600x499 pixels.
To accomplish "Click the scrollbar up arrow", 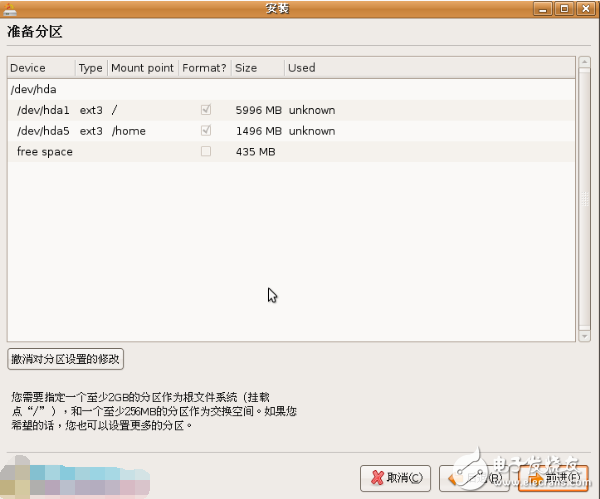I will click(584, 62).
